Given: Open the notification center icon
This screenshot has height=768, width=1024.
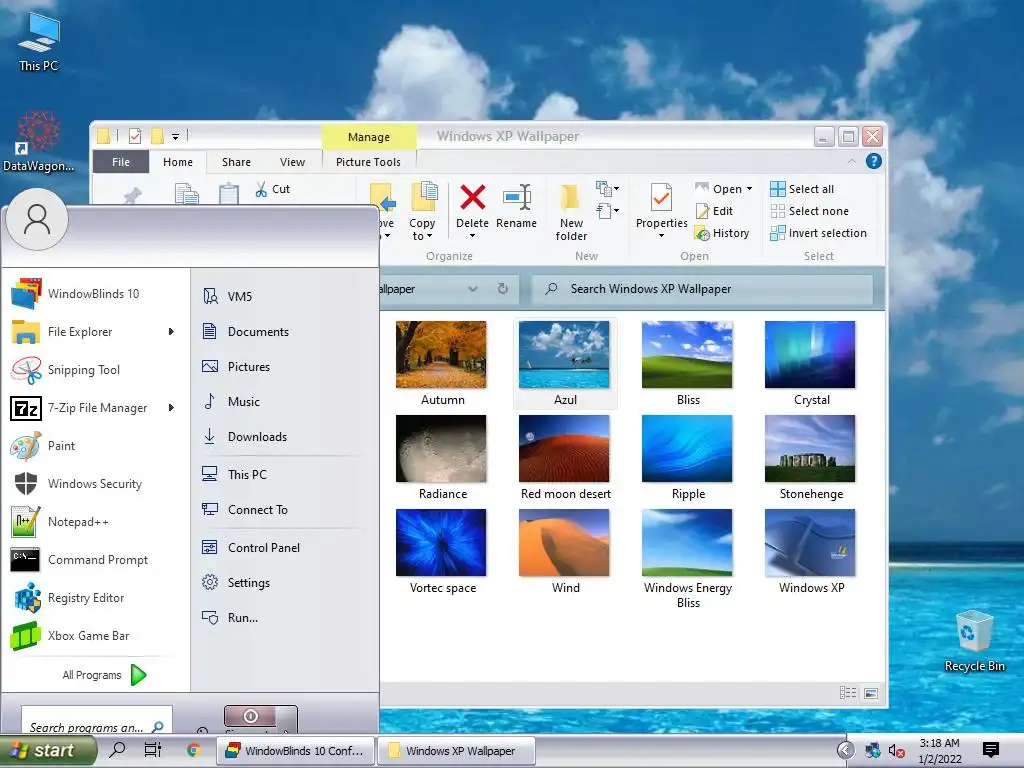Looking at the screenshot, I should tap(991, 750).
